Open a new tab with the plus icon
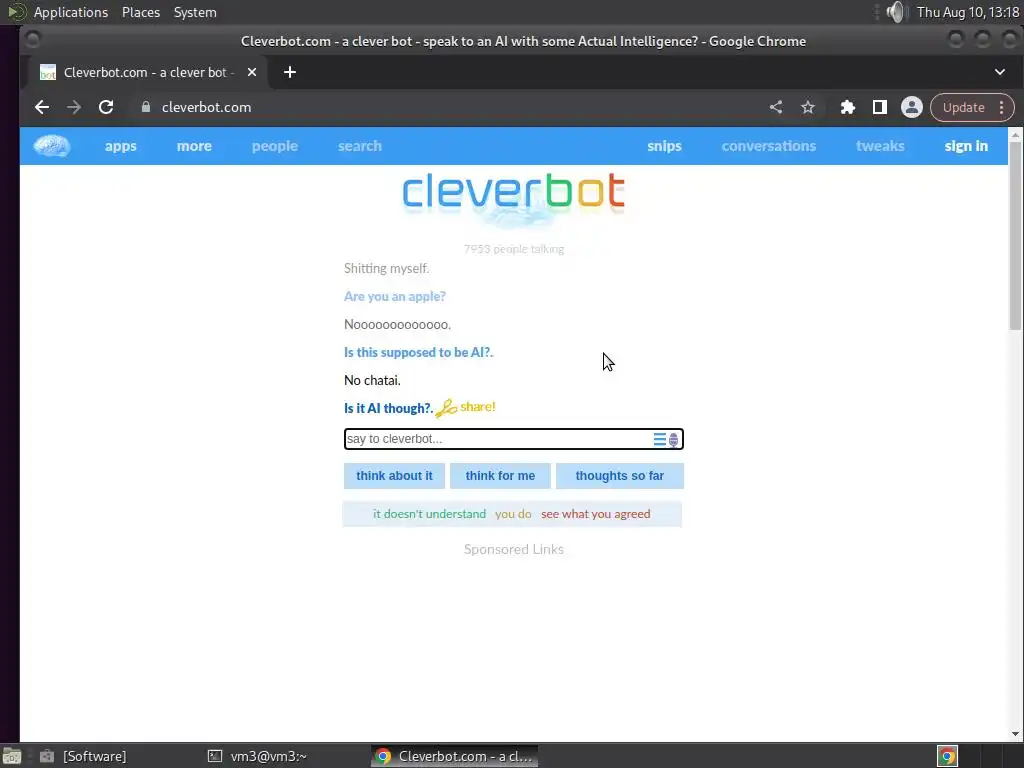The width and height of the screenshot is (1024, 768). 290,72
